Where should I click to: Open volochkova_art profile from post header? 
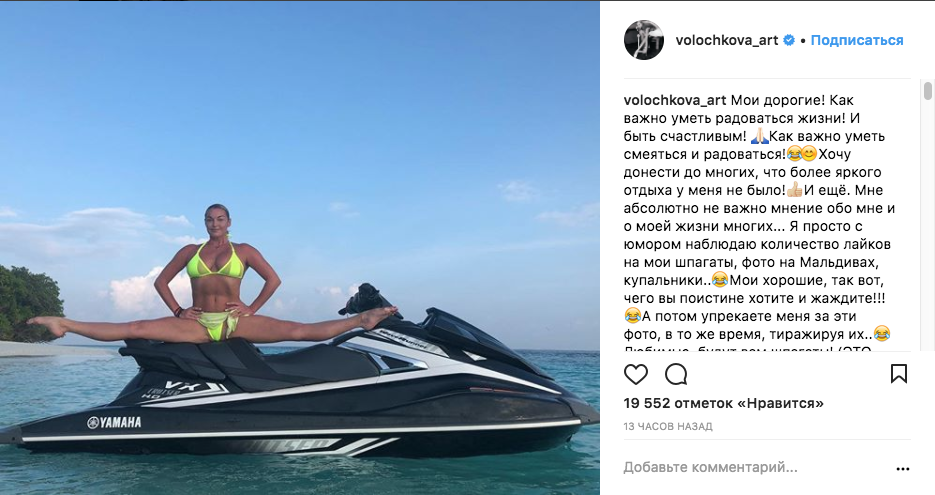point(727,40)
